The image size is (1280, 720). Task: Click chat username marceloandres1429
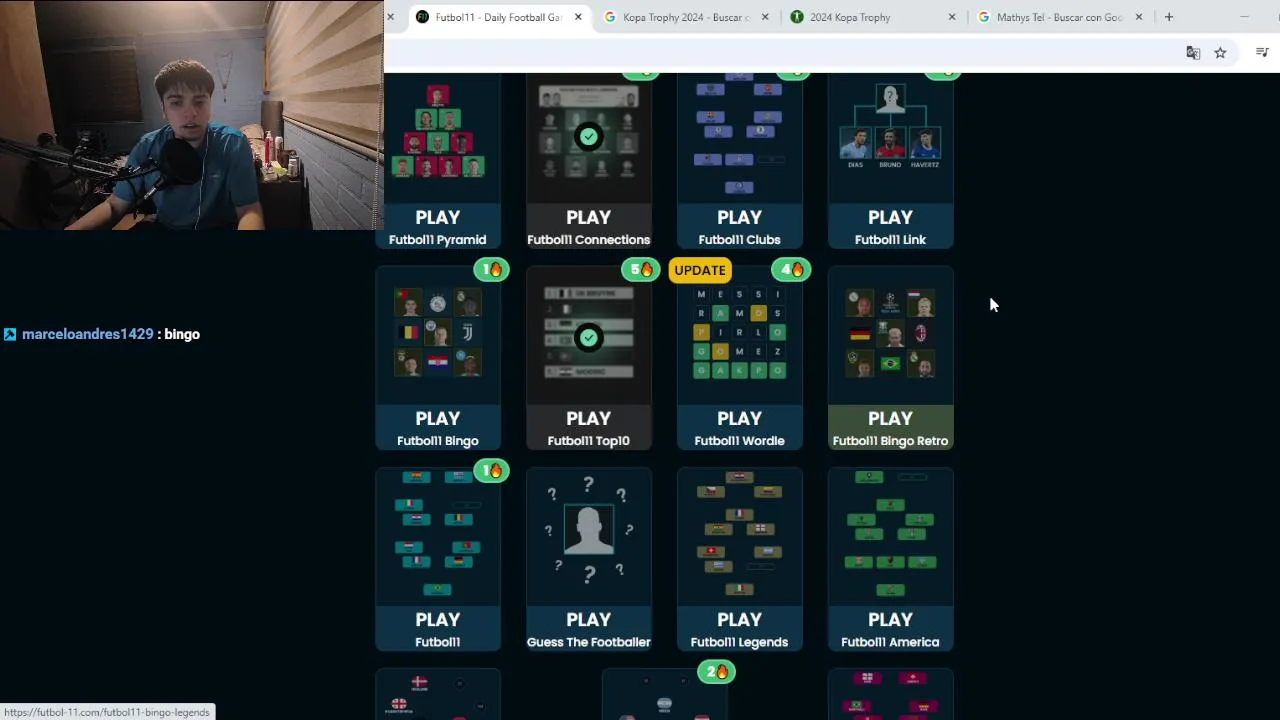[87, 334]
